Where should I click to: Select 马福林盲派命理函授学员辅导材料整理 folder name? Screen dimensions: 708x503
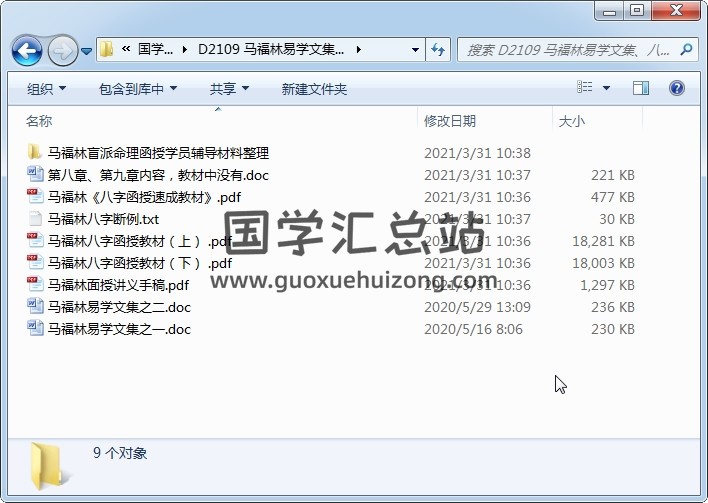click(158, 153)
